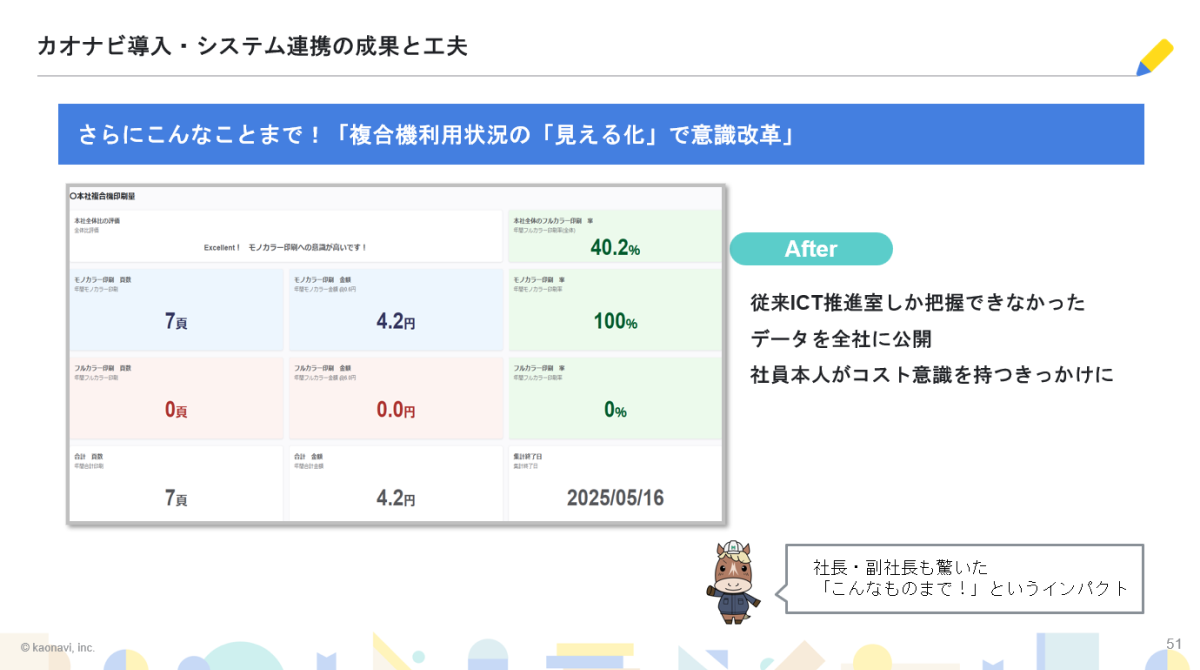Click the 本社全体のフルカラー印刷率 40.2% card
This screenshot has height=670, width=1200.
tap(614, 236)
